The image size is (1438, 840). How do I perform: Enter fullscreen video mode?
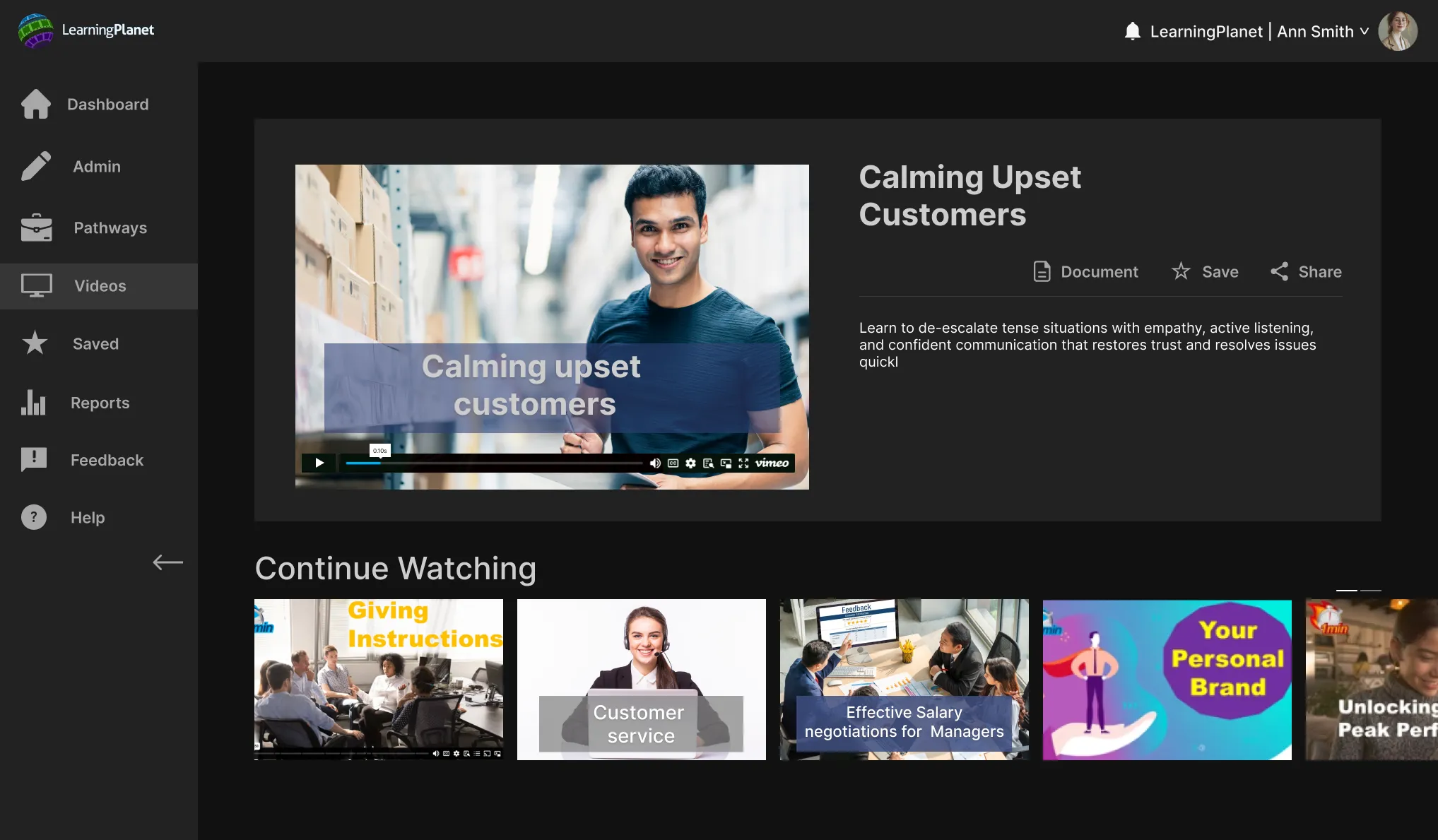[743, 463]
